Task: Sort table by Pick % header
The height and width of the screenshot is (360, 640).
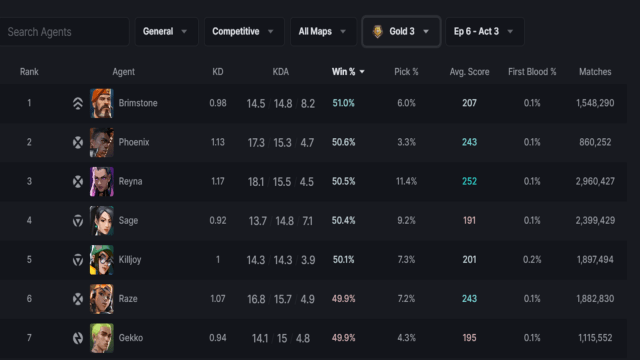Action: point(406,72)
